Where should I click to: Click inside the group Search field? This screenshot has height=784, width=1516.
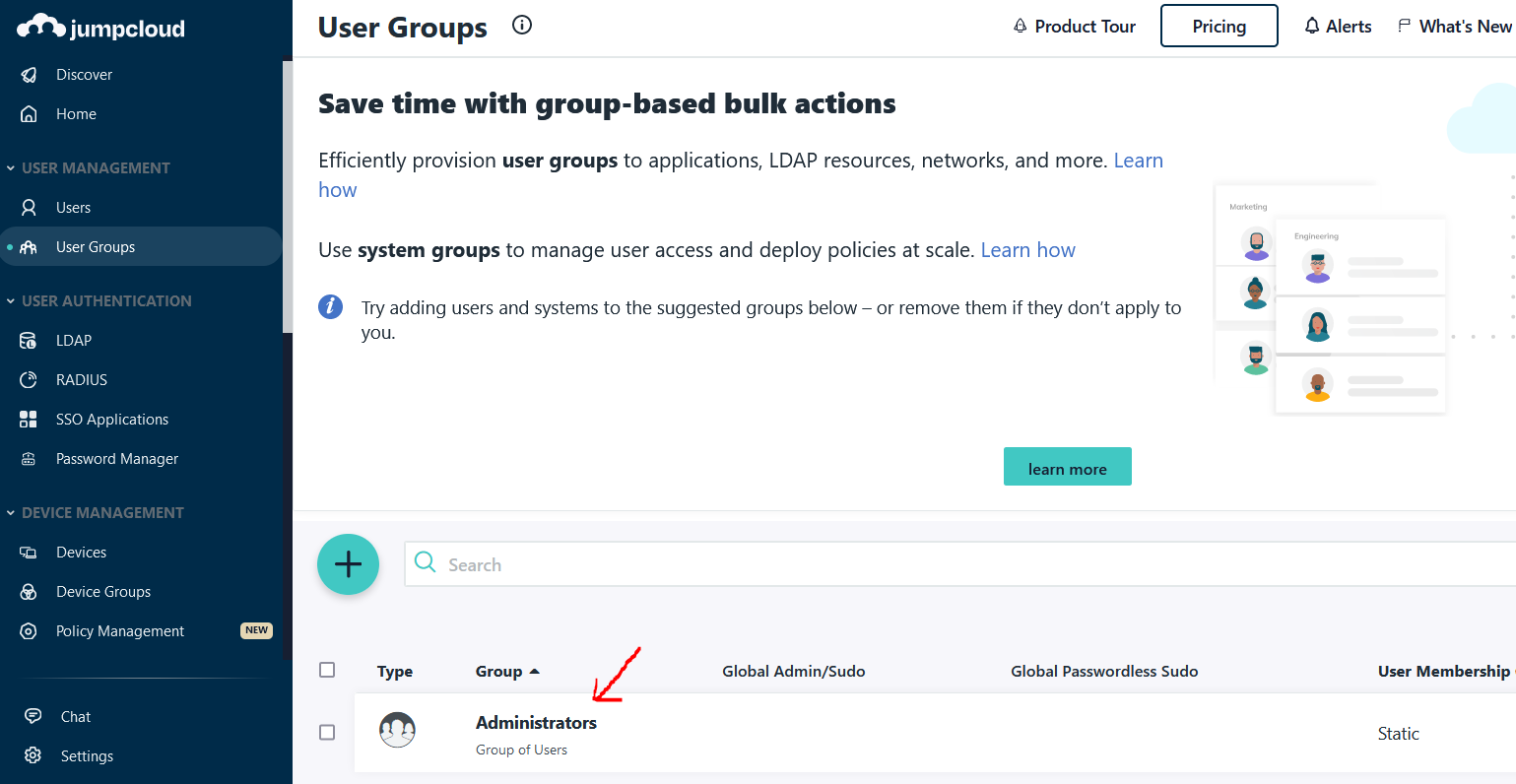690,564
